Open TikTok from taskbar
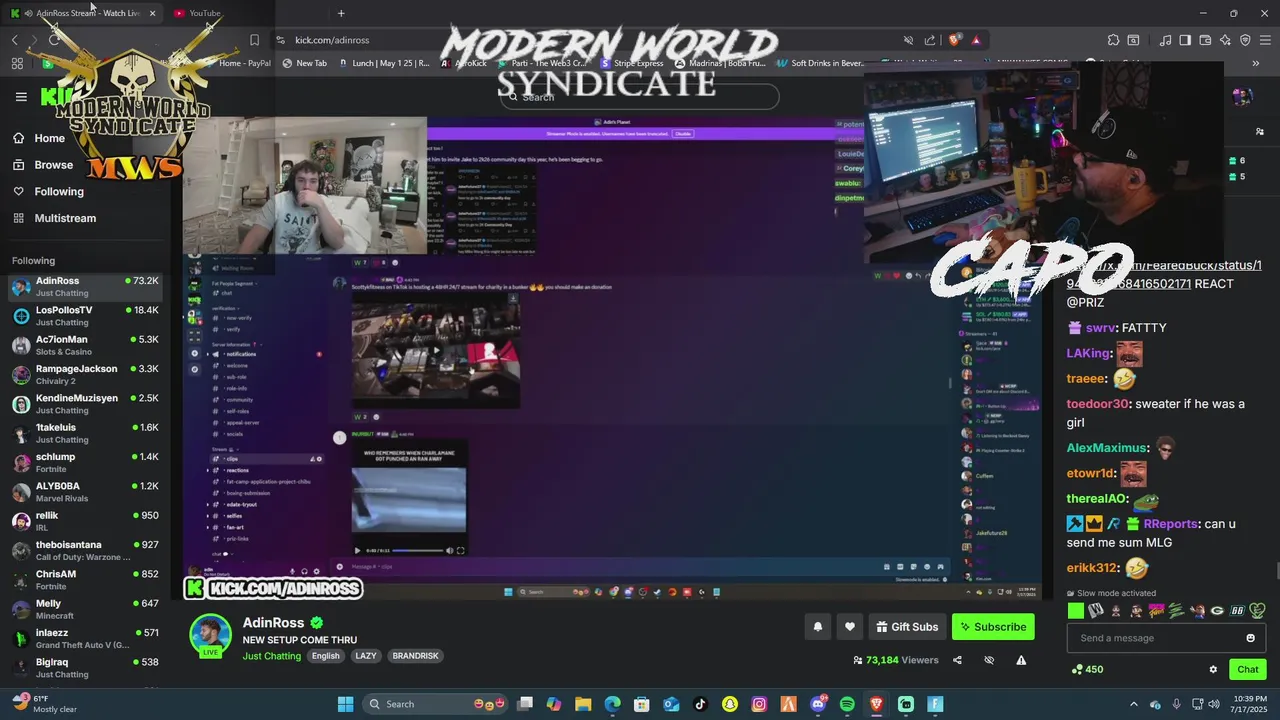 pos(700,704)
